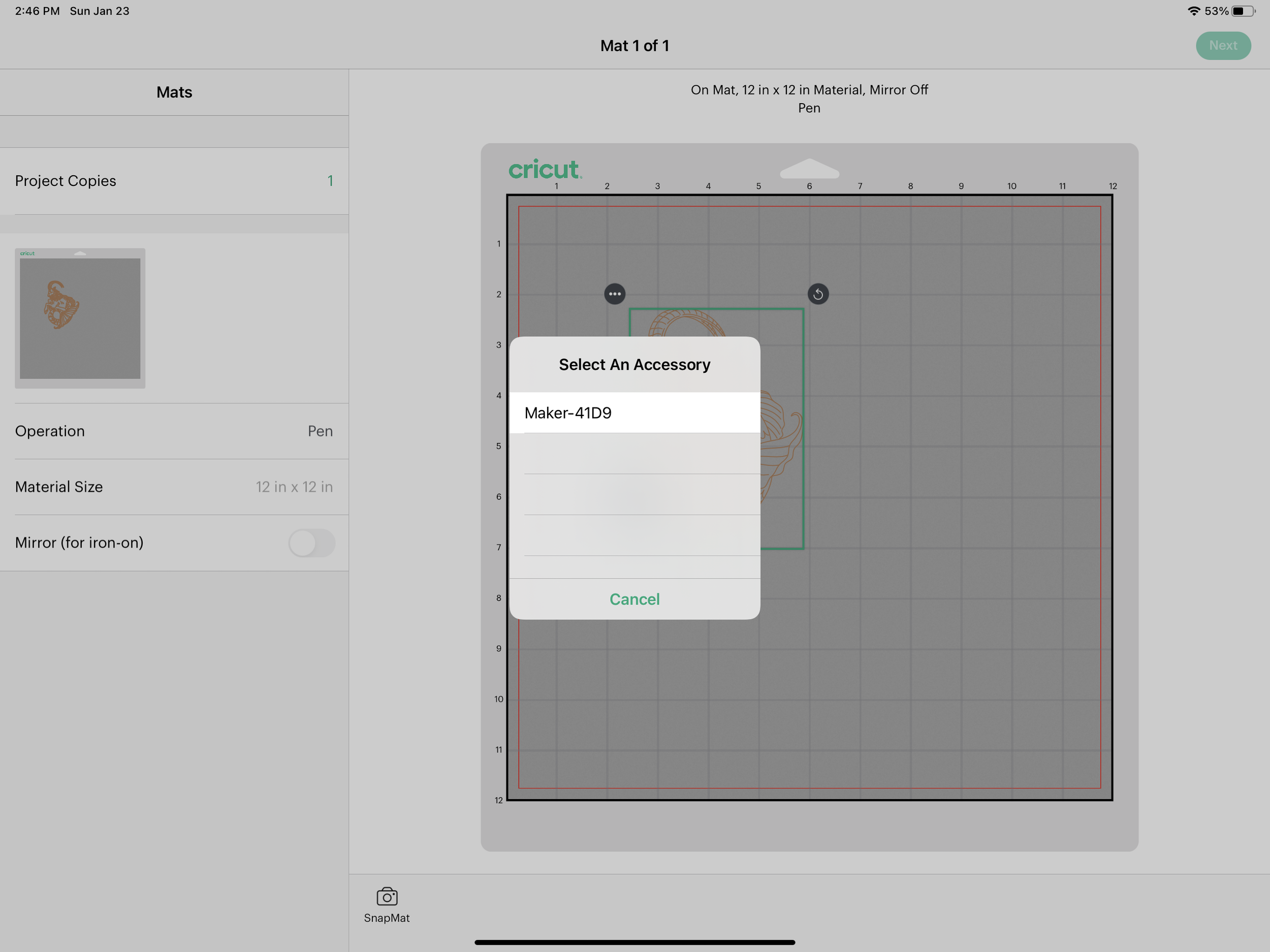
Task: Tap the green Next button
Action: click(1222, 45)
